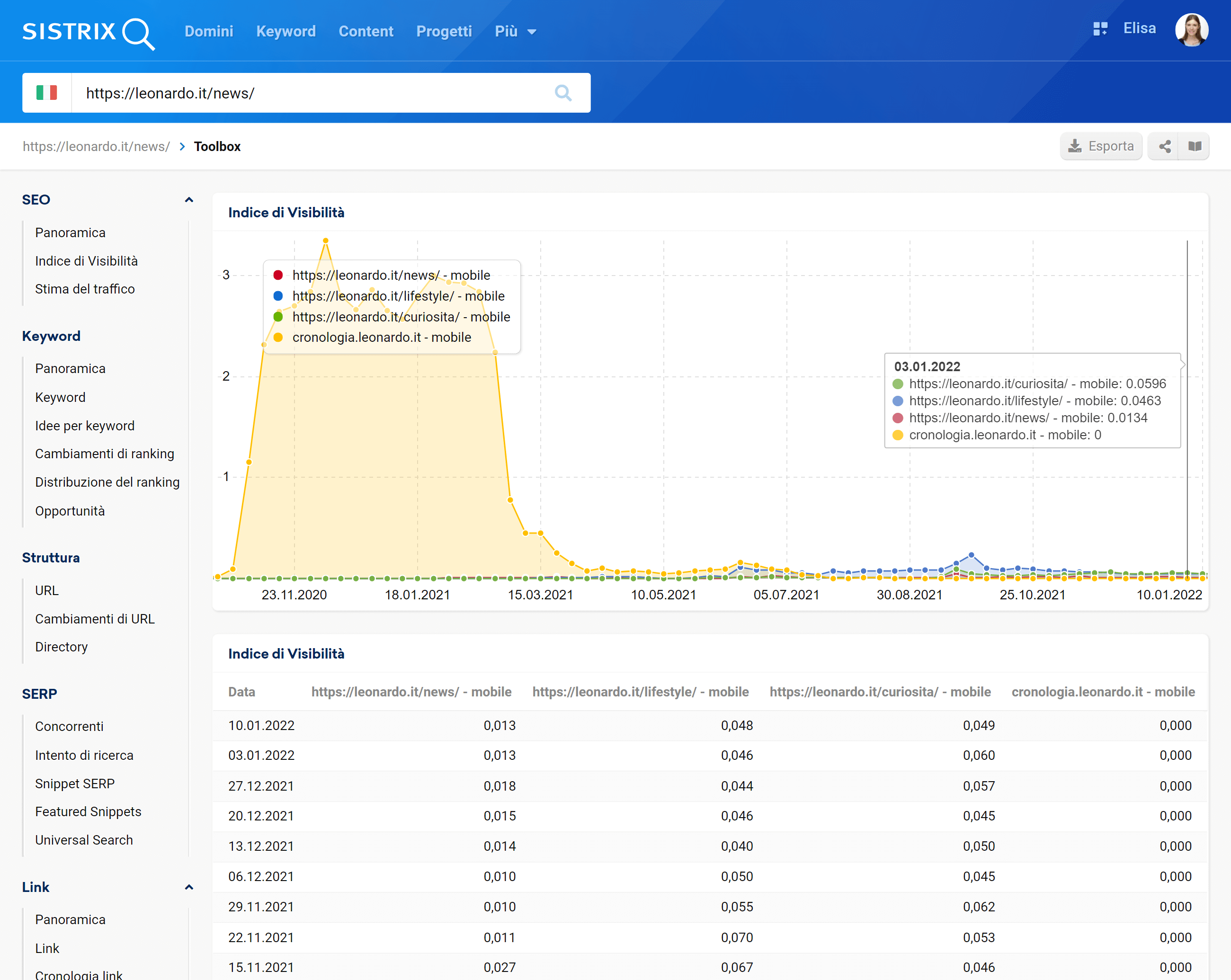Sort by leonardo.it/news mobile column header
The width and height of the screenshot is (1231, 980).
(x=411, y=692)
